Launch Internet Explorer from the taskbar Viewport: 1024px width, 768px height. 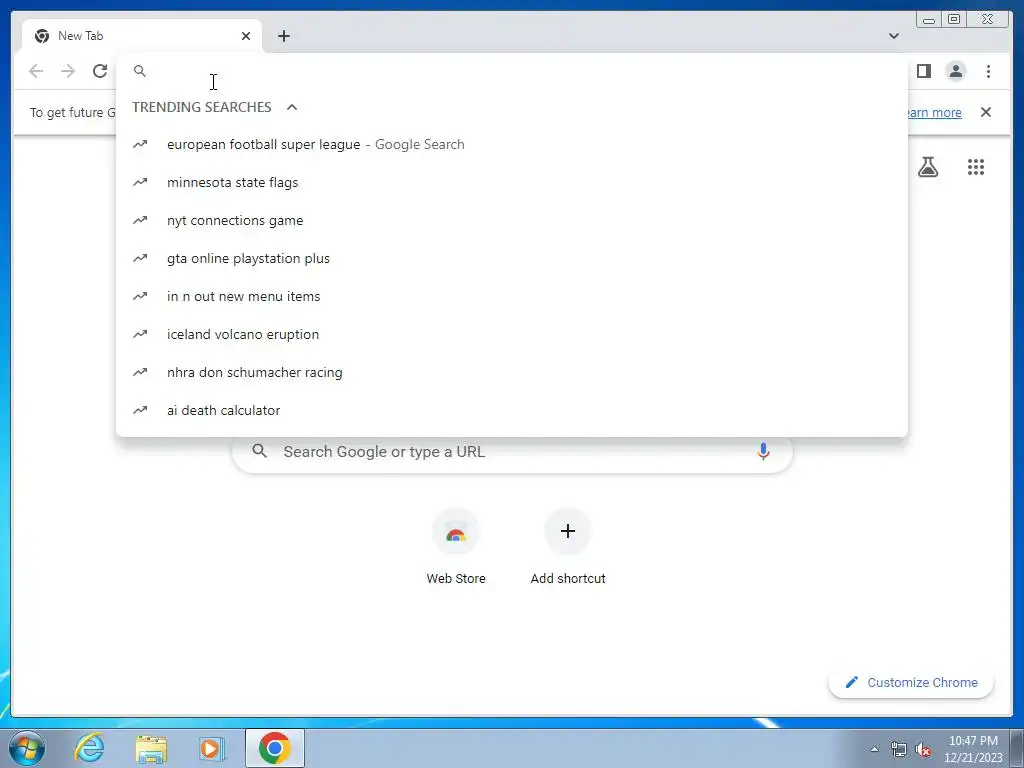point(89,748)
